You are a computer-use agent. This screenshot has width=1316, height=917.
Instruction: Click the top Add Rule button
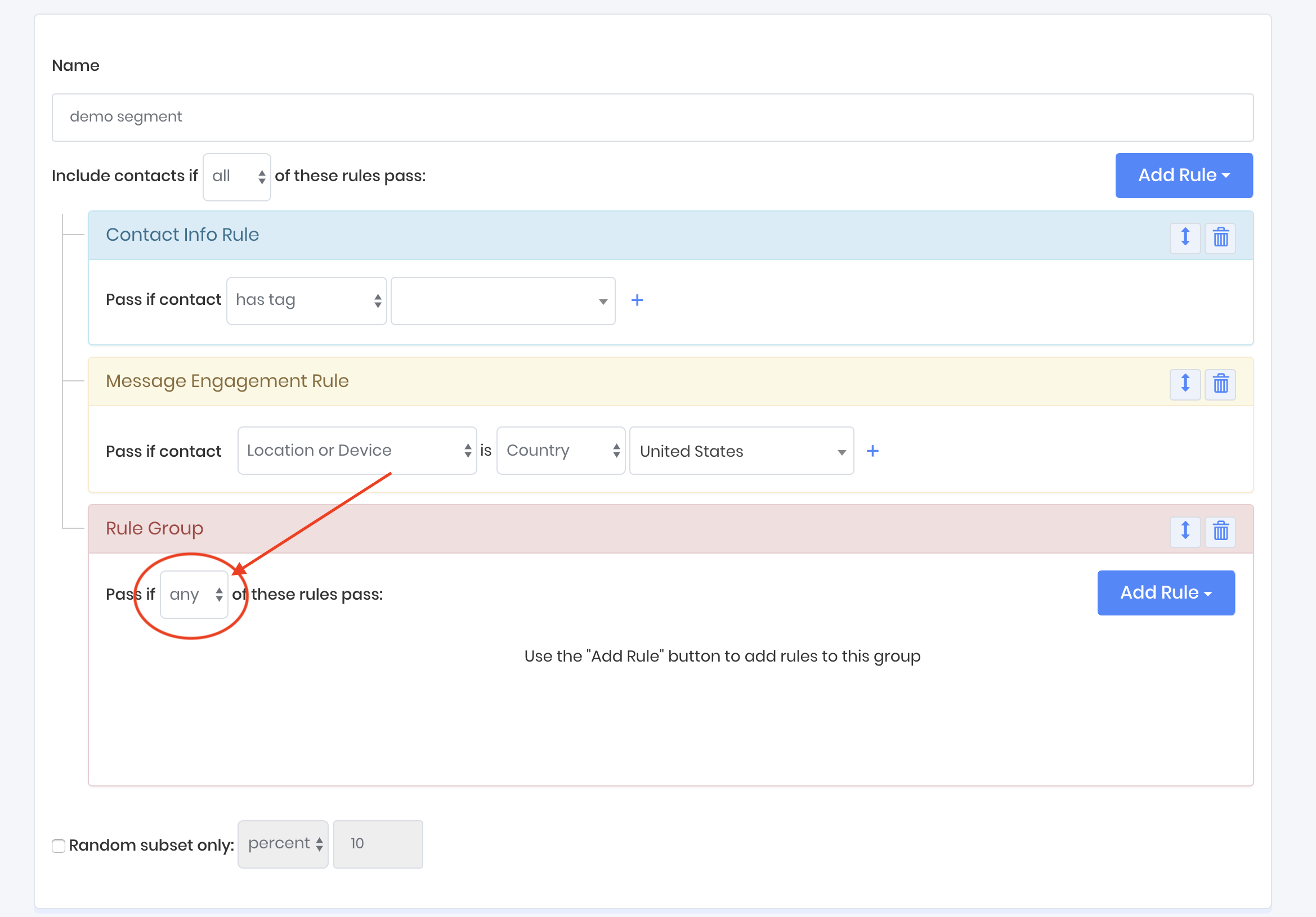tap(1184, 176)
